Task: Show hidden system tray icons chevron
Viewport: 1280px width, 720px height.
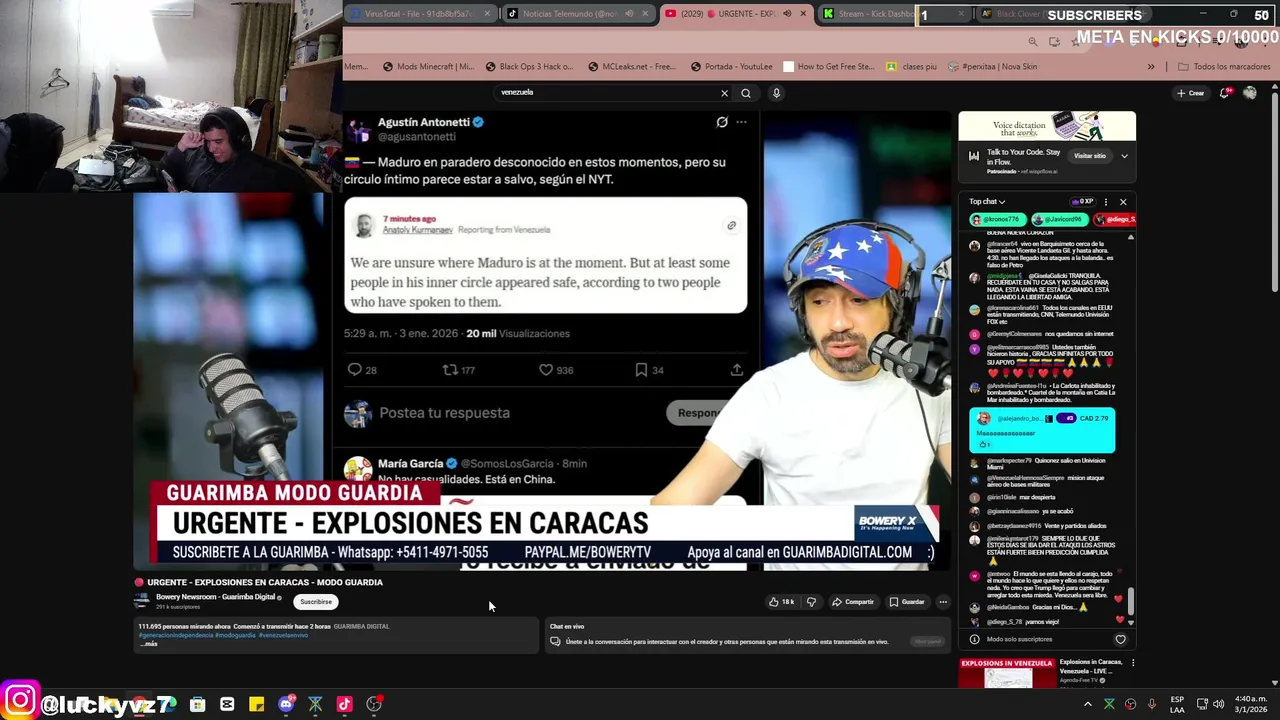Action: point(1087,704)
